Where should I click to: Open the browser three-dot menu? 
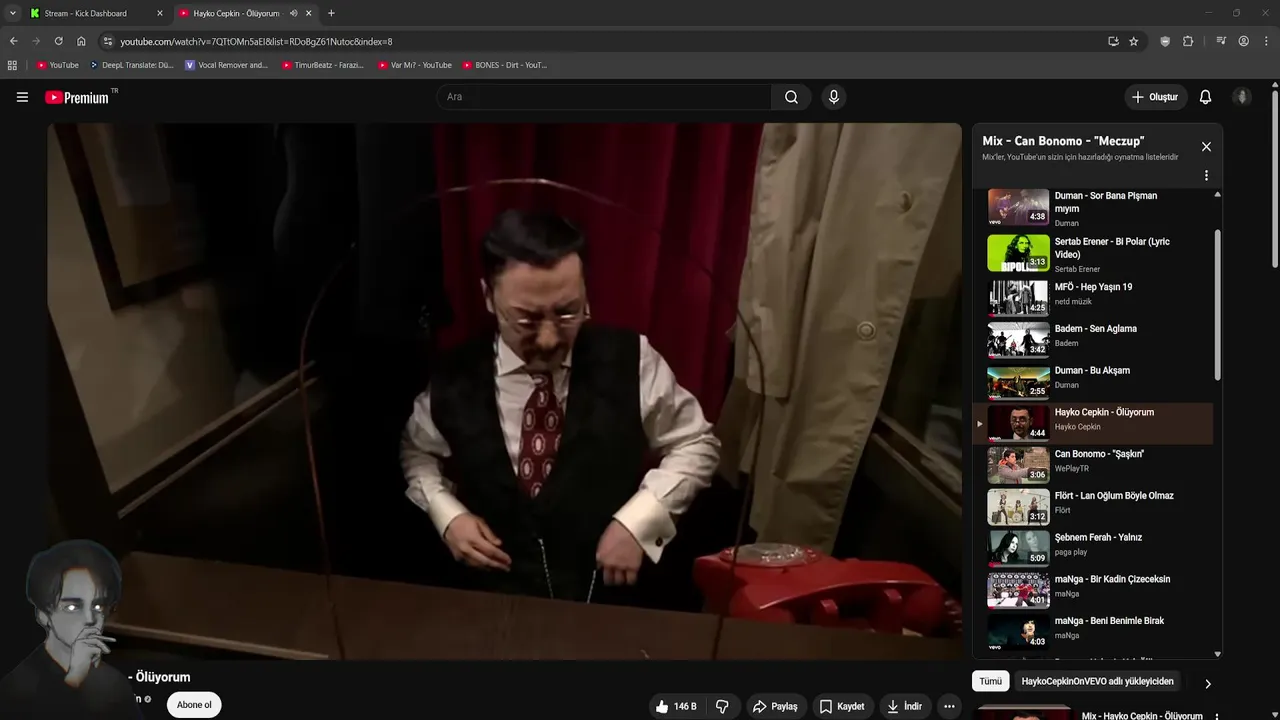pyautogui.click(x=1267, y=41)
